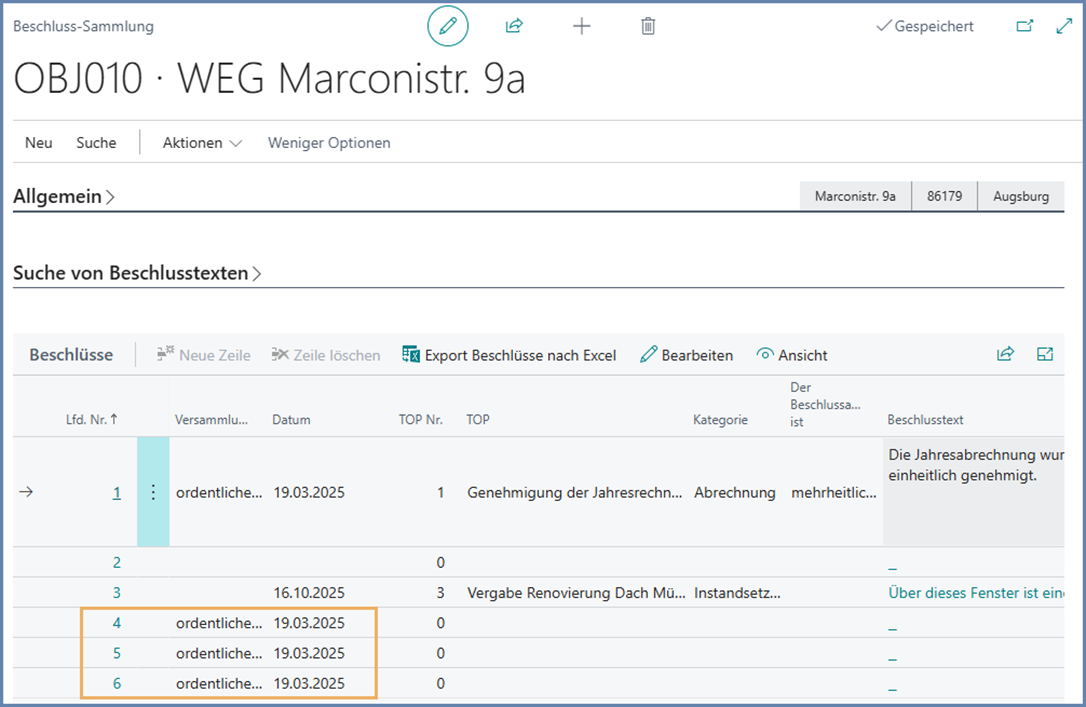Click Export Beschlüsse nach Excel
This screenshot has height=707, width=1086.
pos(509,355)
